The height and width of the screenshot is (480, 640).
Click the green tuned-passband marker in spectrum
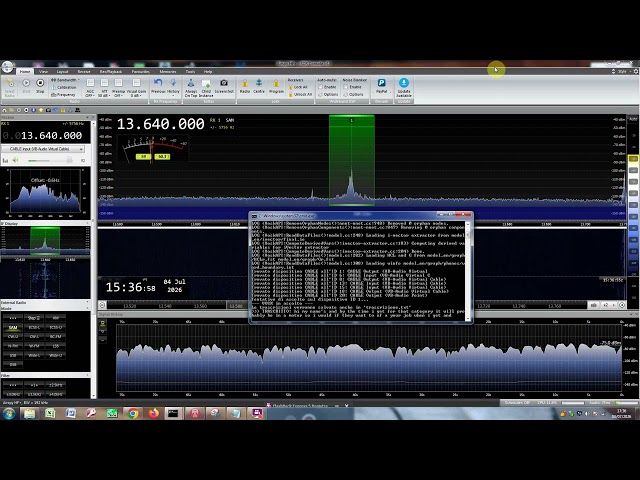point(351,160)
